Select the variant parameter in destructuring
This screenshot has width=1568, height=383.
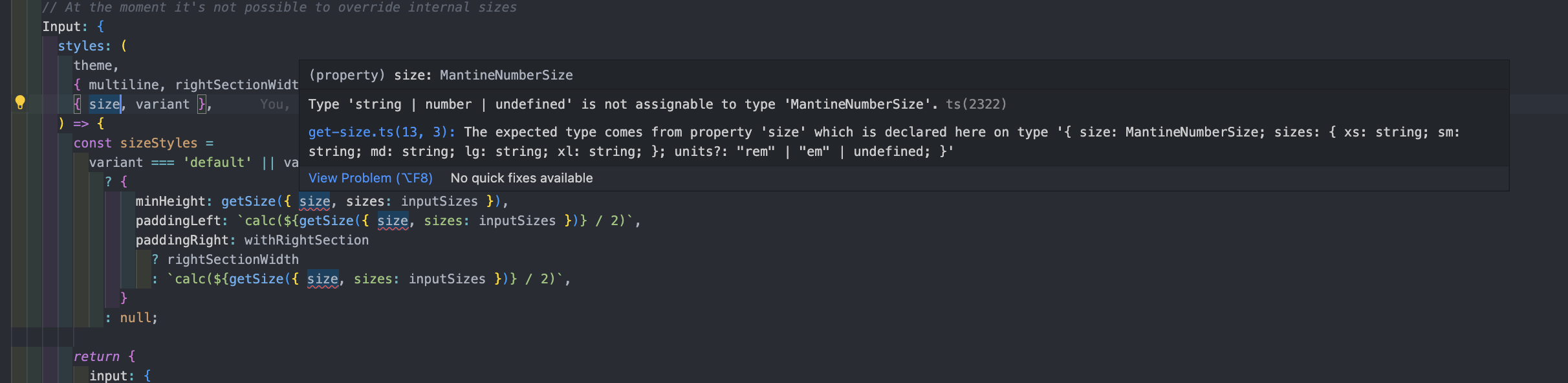pos(162,104)
